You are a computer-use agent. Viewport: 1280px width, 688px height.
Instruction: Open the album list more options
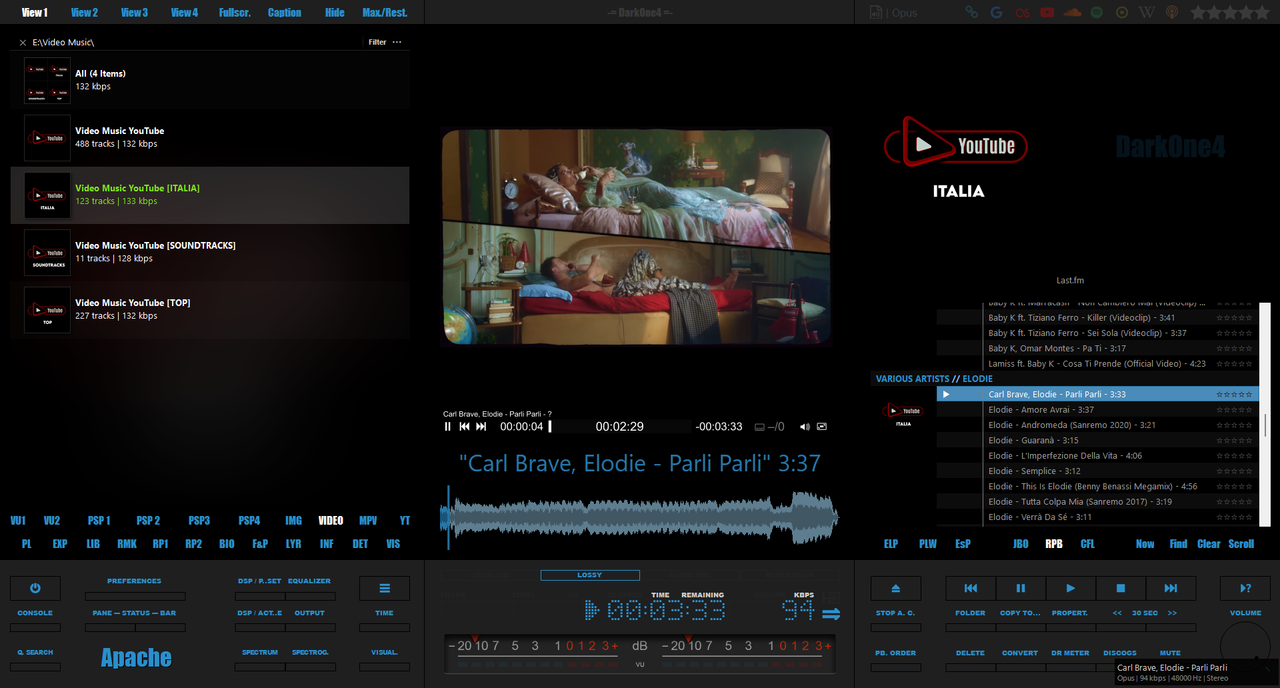[x=397, y=42]
